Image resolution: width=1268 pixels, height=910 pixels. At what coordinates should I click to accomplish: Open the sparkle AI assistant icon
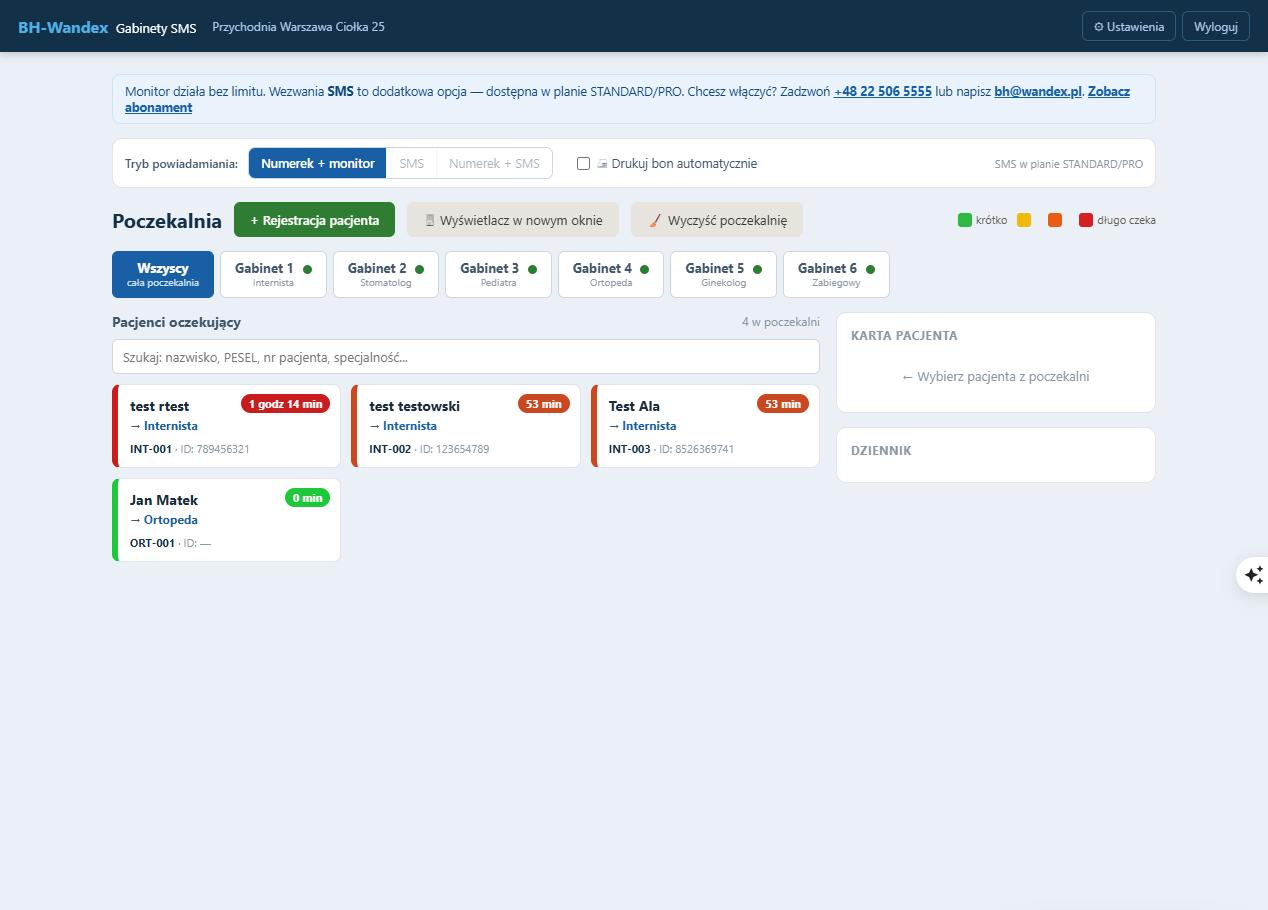coord(1253,575)
